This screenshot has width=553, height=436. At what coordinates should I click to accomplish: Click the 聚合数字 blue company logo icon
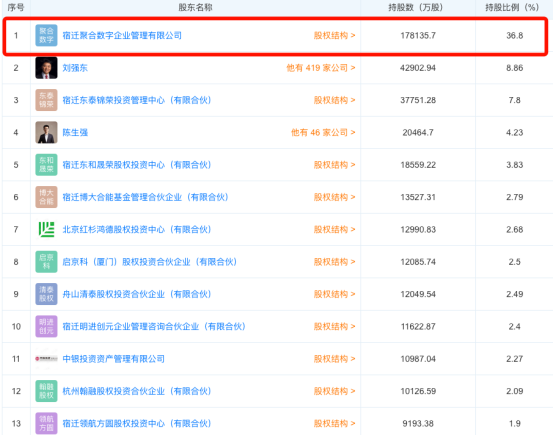pos(46,35)
